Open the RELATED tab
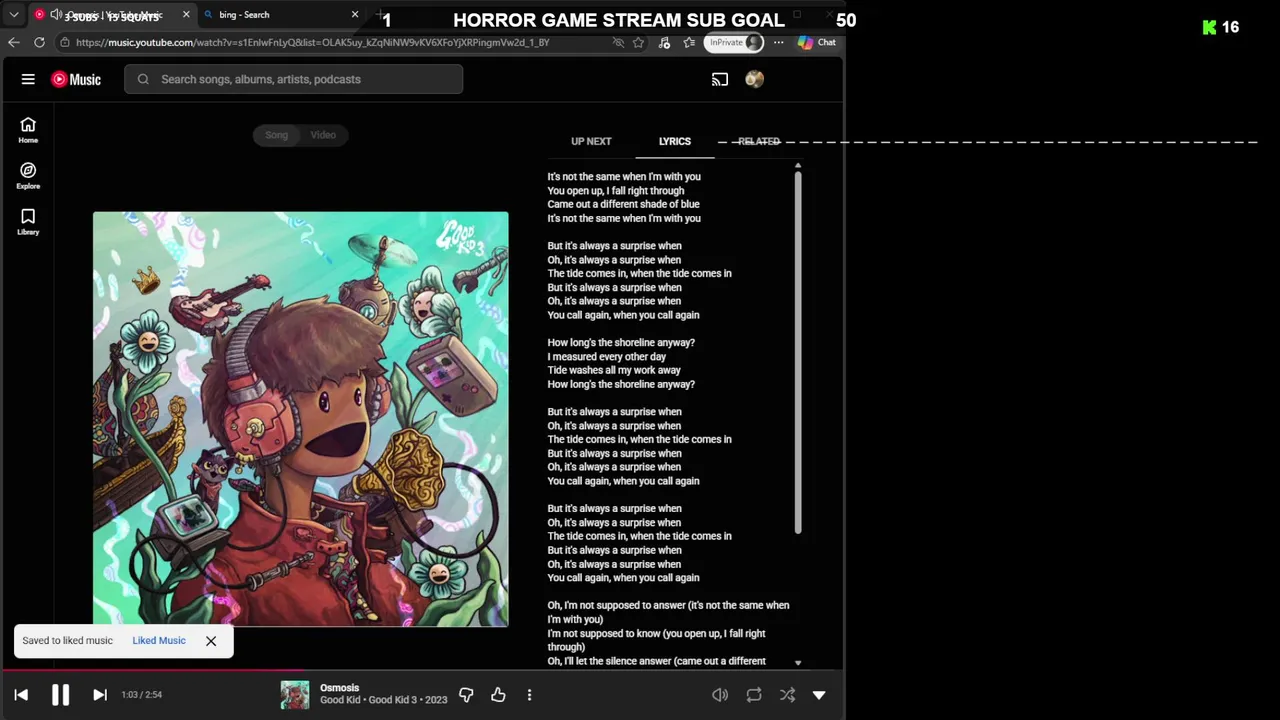1280x720 pixels. point(759,141)
